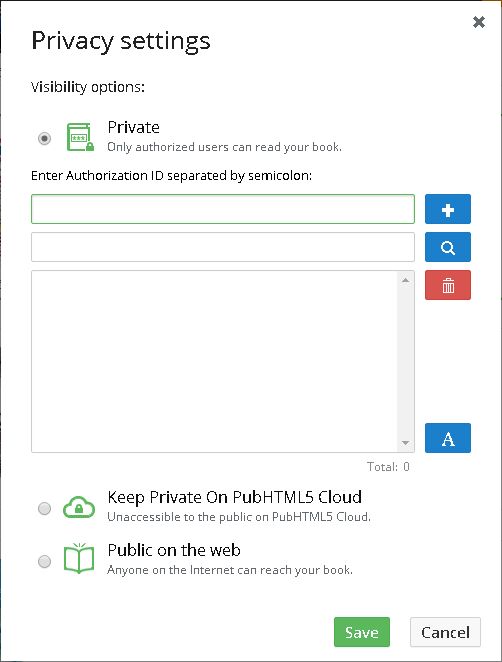
Task: Click the Public on the web label
Action: coord(174,550)
